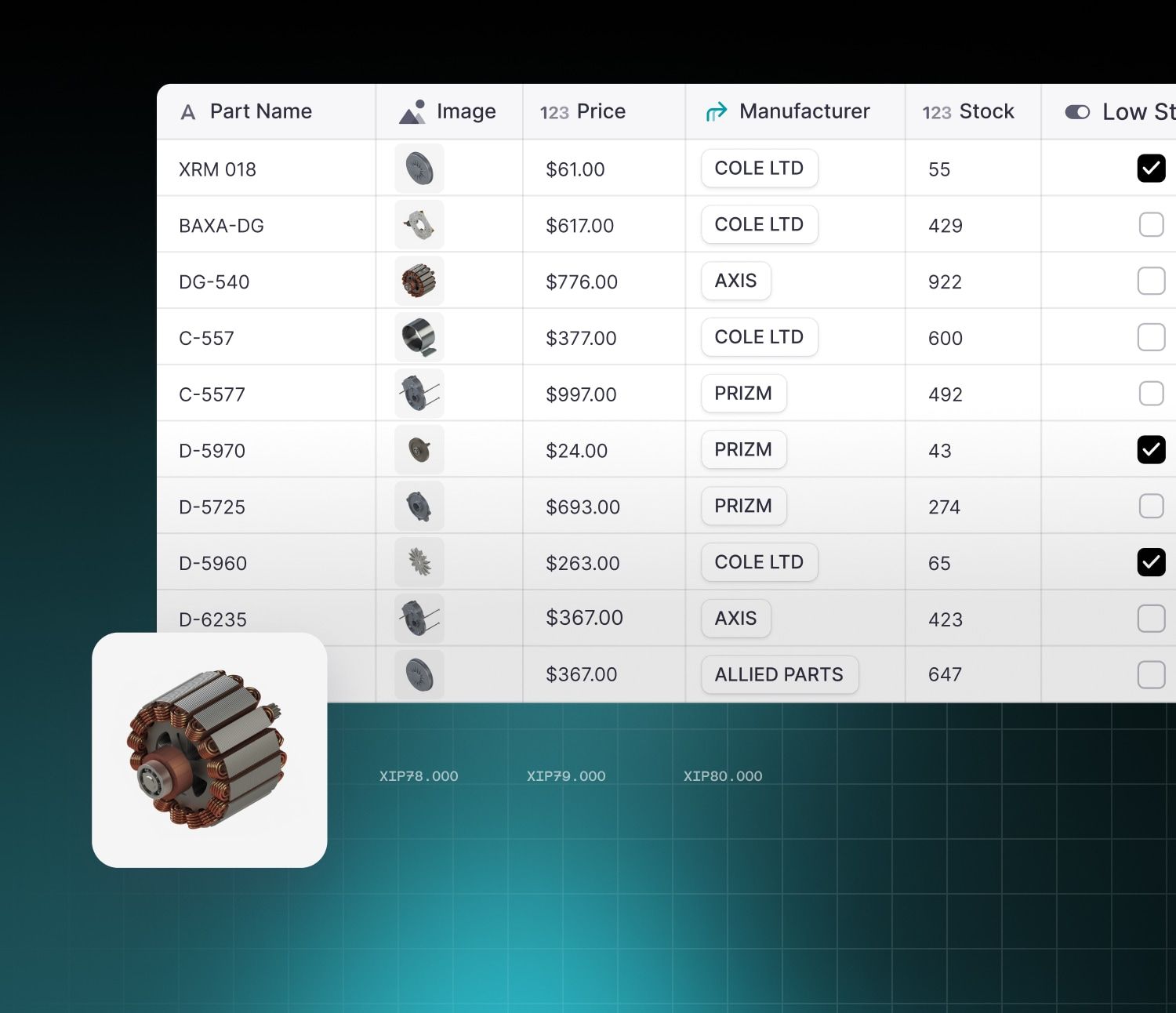Select the Part Name column header
1176x1013 pixels.
coord(260,112)
